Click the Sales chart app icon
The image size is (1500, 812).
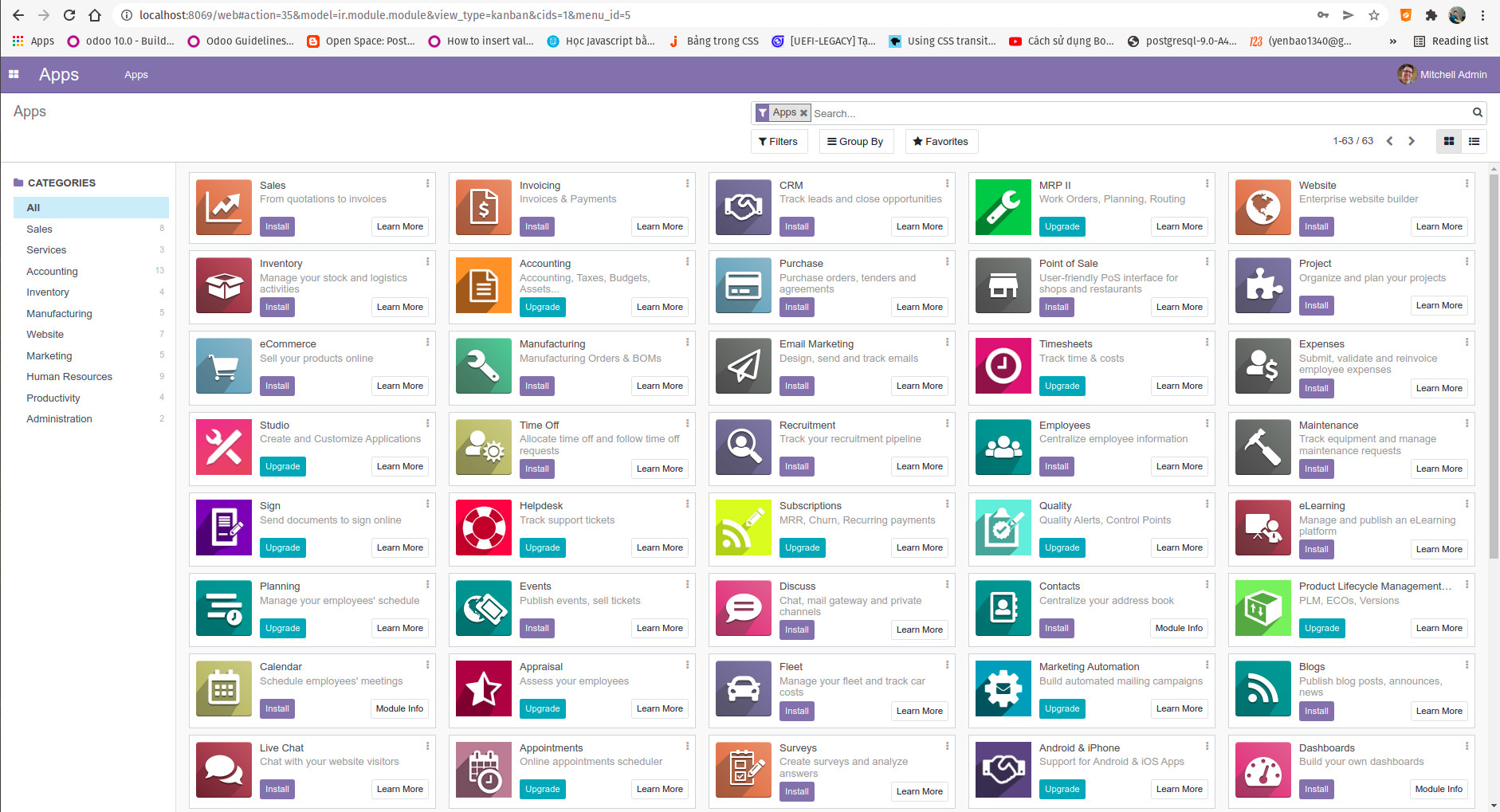pyautogui.click(x=223, y=207)
